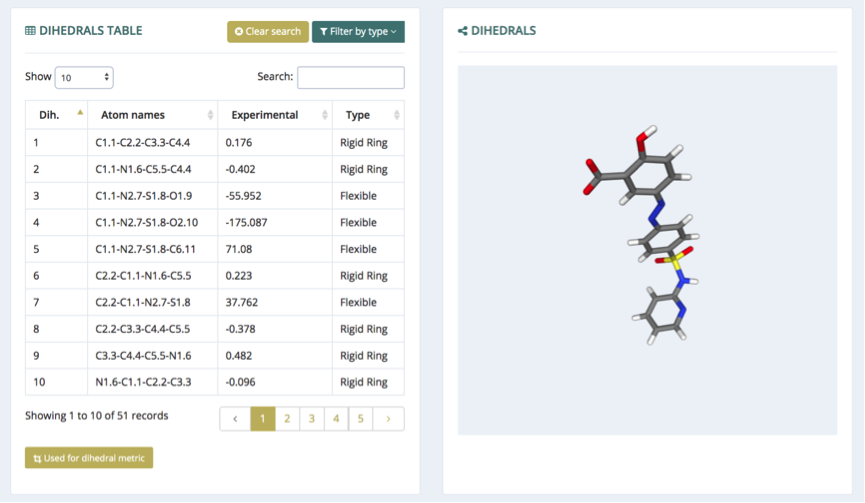Sort by Experimental column arrows
865x503 pixels.
pyautogui.click(x=324, y=115)
